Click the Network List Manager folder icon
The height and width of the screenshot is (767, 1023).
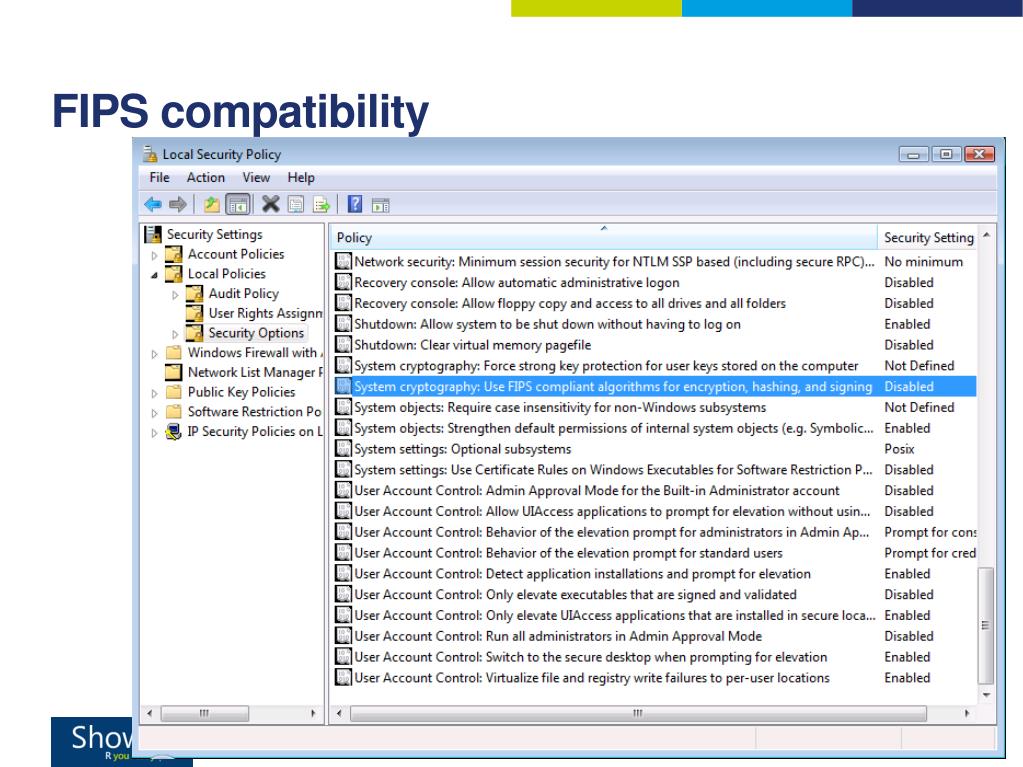pos(174,372)
